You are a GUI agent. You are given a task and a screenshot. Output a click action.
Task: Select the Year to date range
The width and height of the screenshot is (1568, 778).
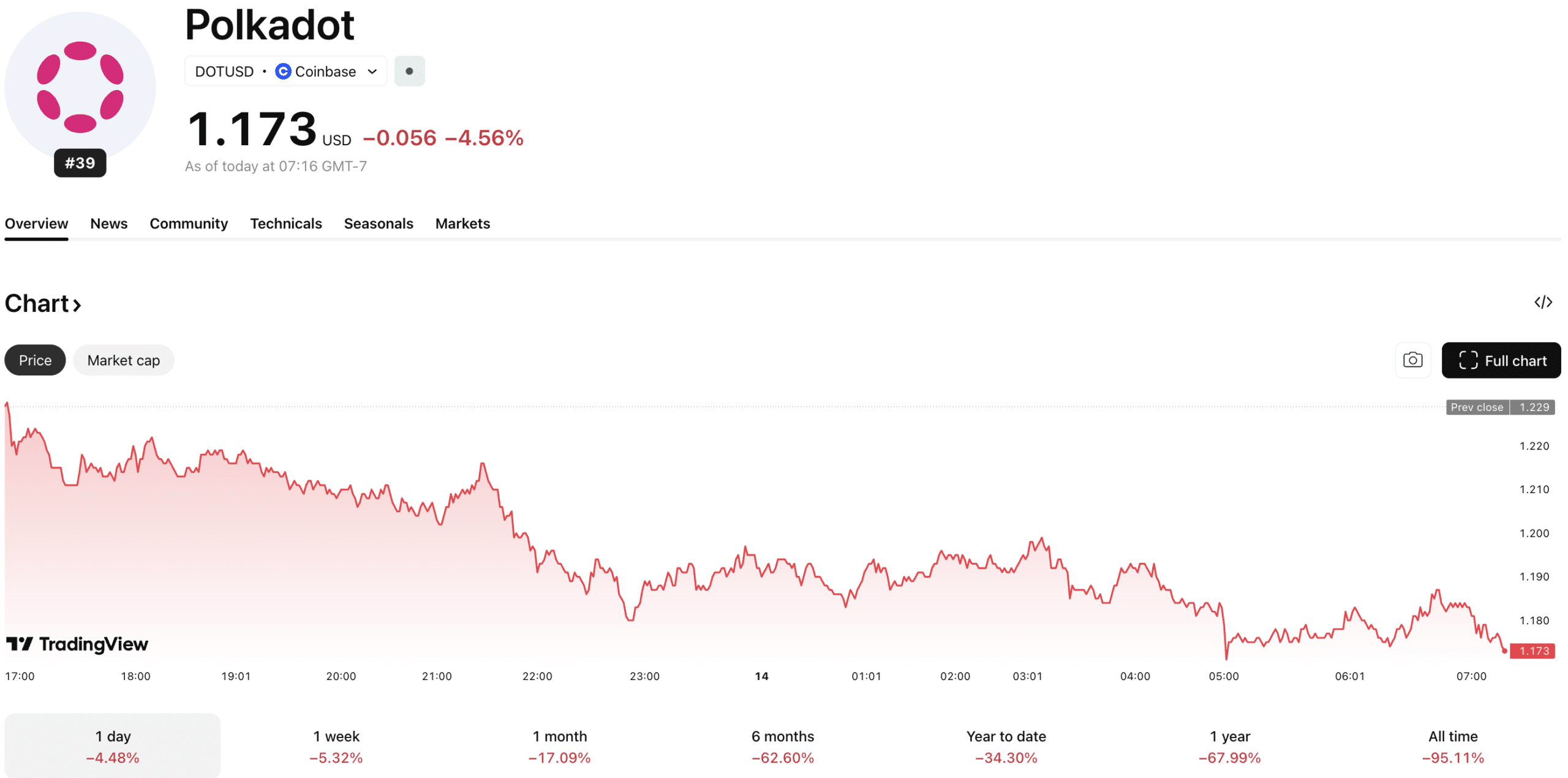tap(1006, 747)
